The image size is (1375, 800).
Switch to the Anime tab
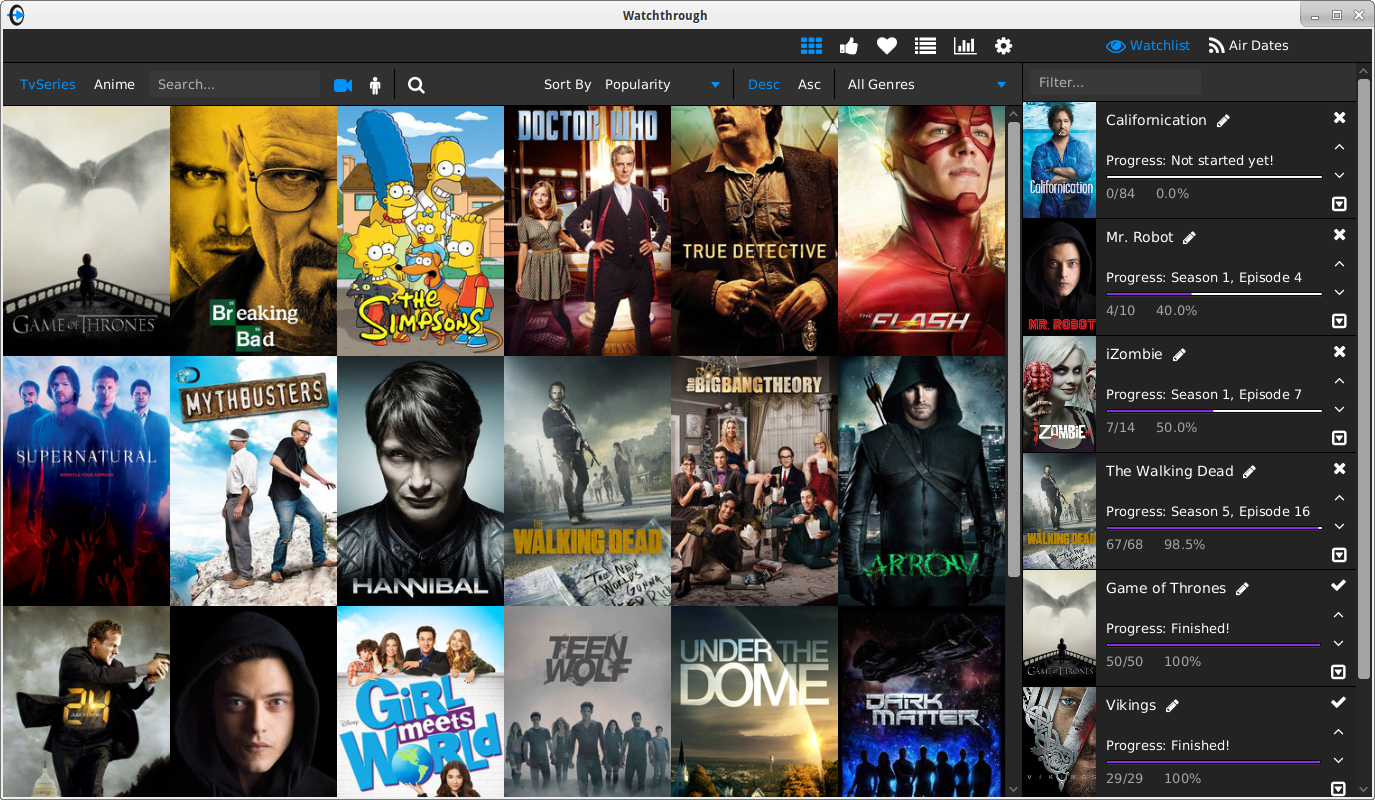coord(114,85)
